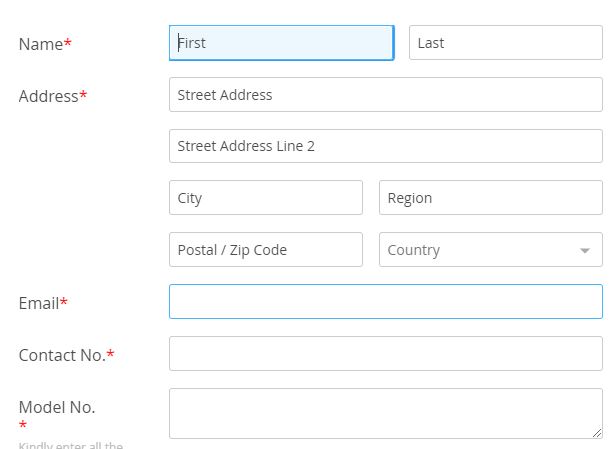Click the Model No. textarea resize handle
The width and height of the screenshot is (612, 449).
click(x=597, y=433)
